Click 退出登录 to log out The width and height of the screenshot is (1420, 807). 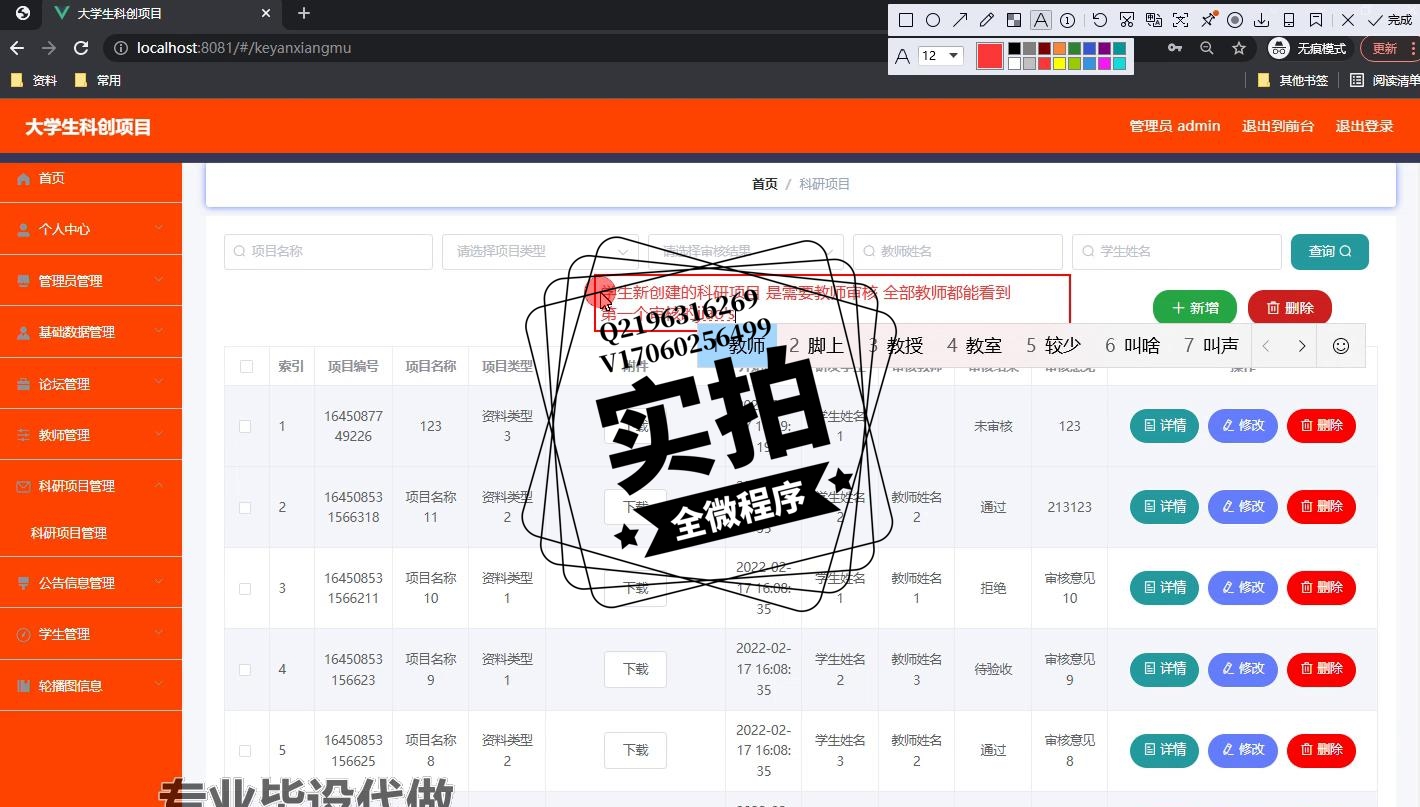pyautogui.click(x=1364, y=126)
